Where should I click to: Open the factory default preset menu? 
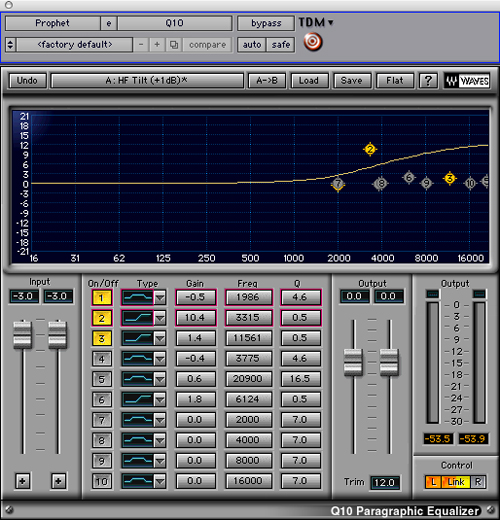pyautogui.click(x=75, y=45)
